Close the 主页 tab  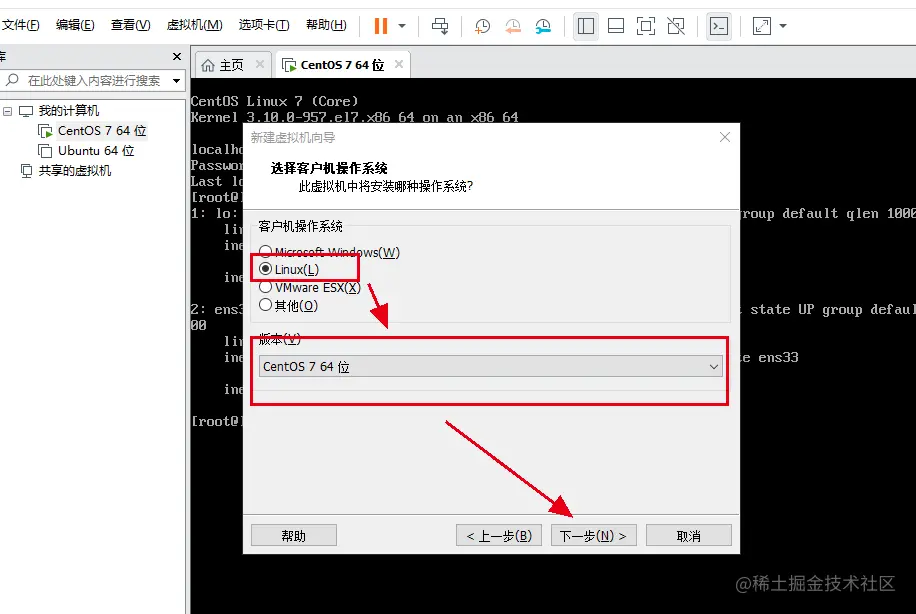(260, 64)
